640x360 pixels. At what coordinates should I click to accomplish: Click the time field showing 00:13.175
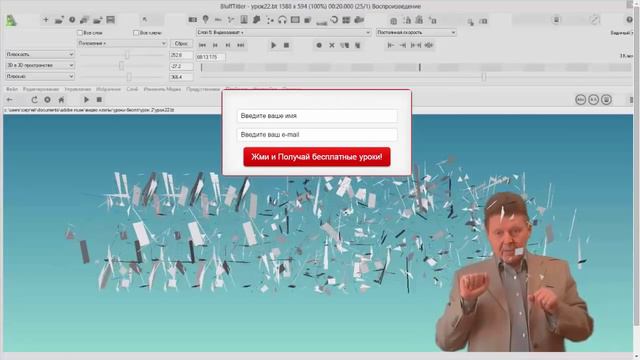tap(210, 57)
